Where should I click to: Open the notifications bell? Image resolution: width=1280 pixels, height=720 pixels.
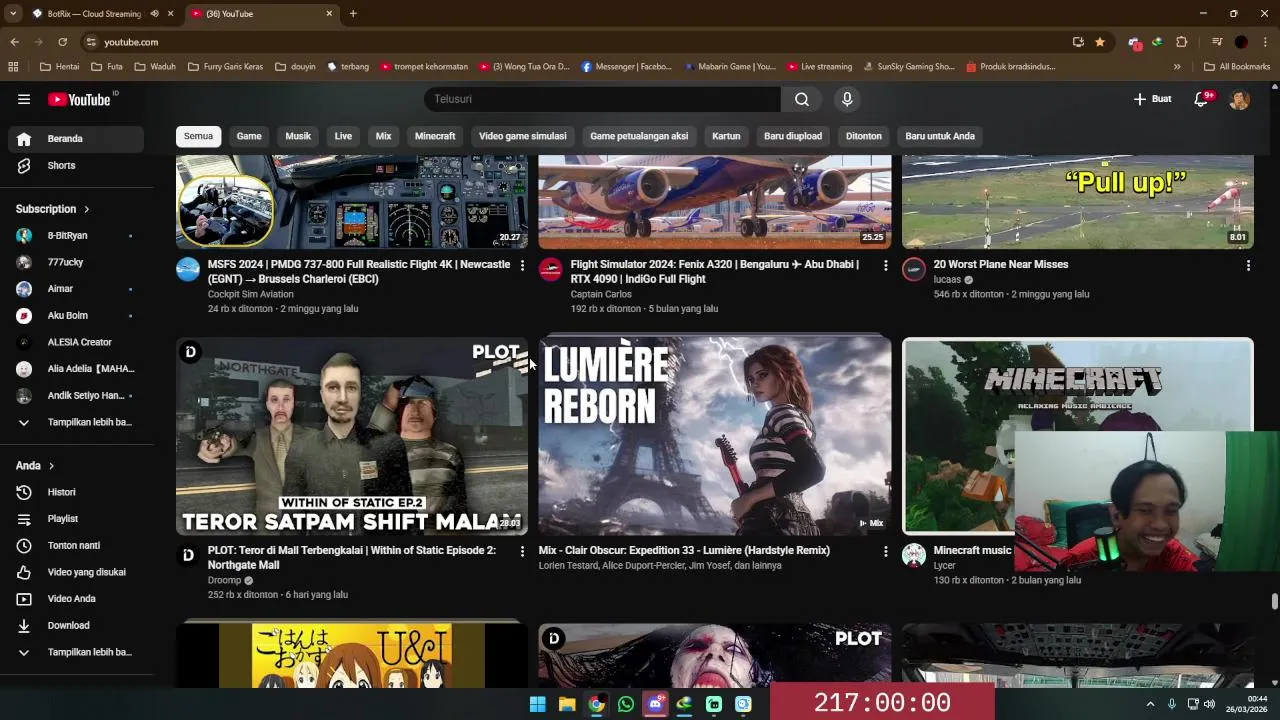pyautogui.click(x=1203, y=99)
